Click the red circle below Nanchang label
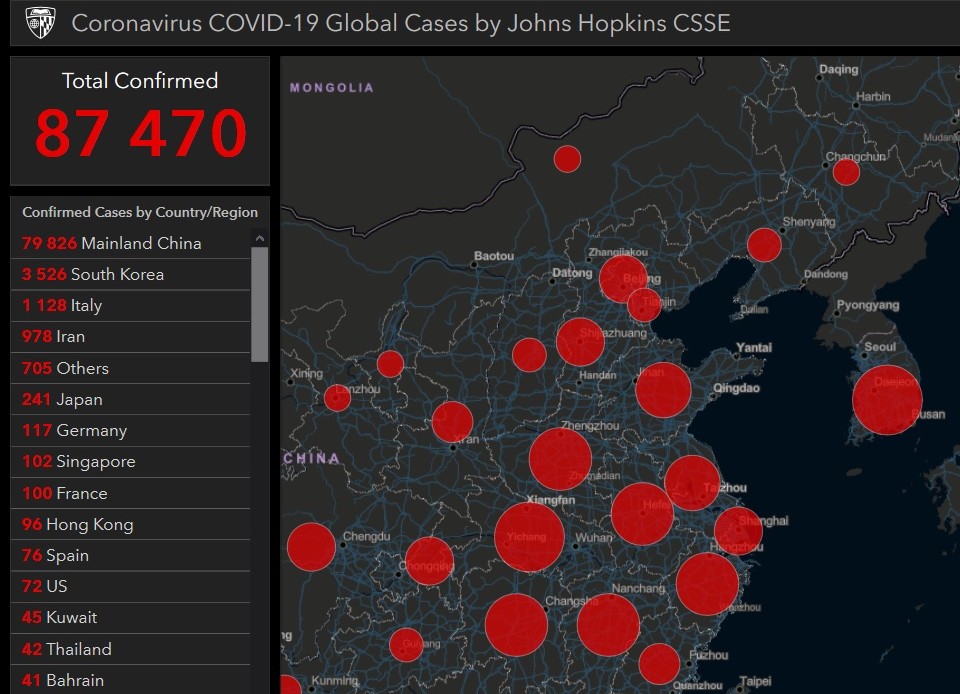960x694 pixels. [608, 625]
